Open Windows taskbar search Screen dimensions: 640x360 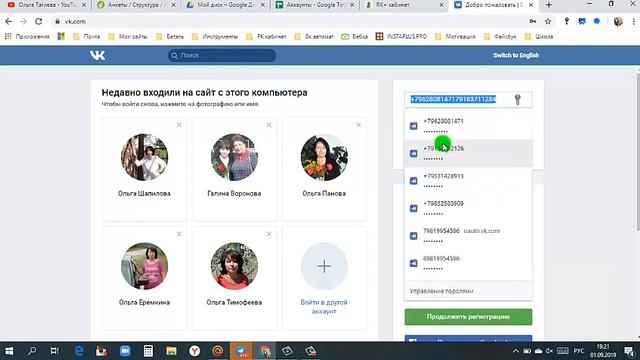(x=32, y=351)
